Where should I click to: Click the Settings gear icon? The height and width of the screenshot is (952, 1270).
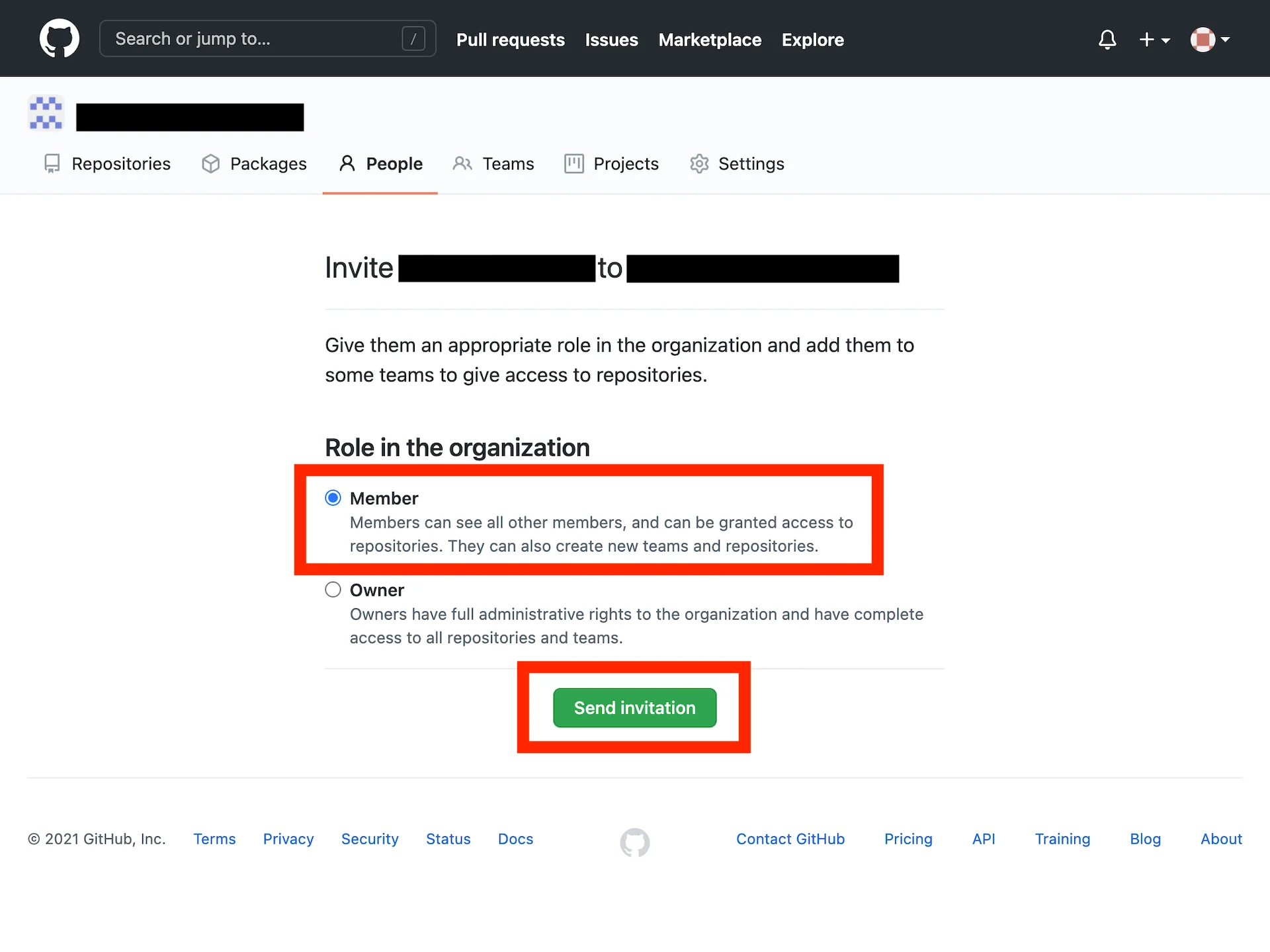[x=698, y=163]
